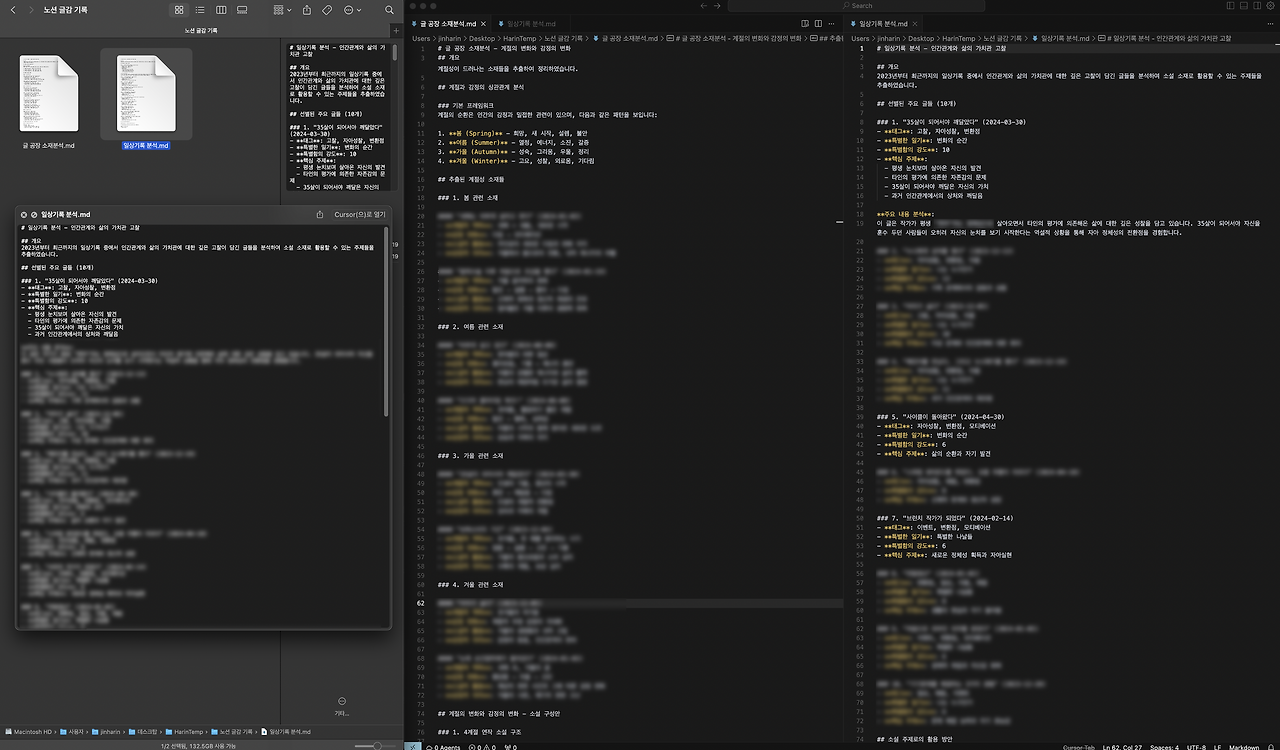Click Cursor(으)로 열기 button in Quick Look
This screenshot has height=750, width=1280.
360,214
